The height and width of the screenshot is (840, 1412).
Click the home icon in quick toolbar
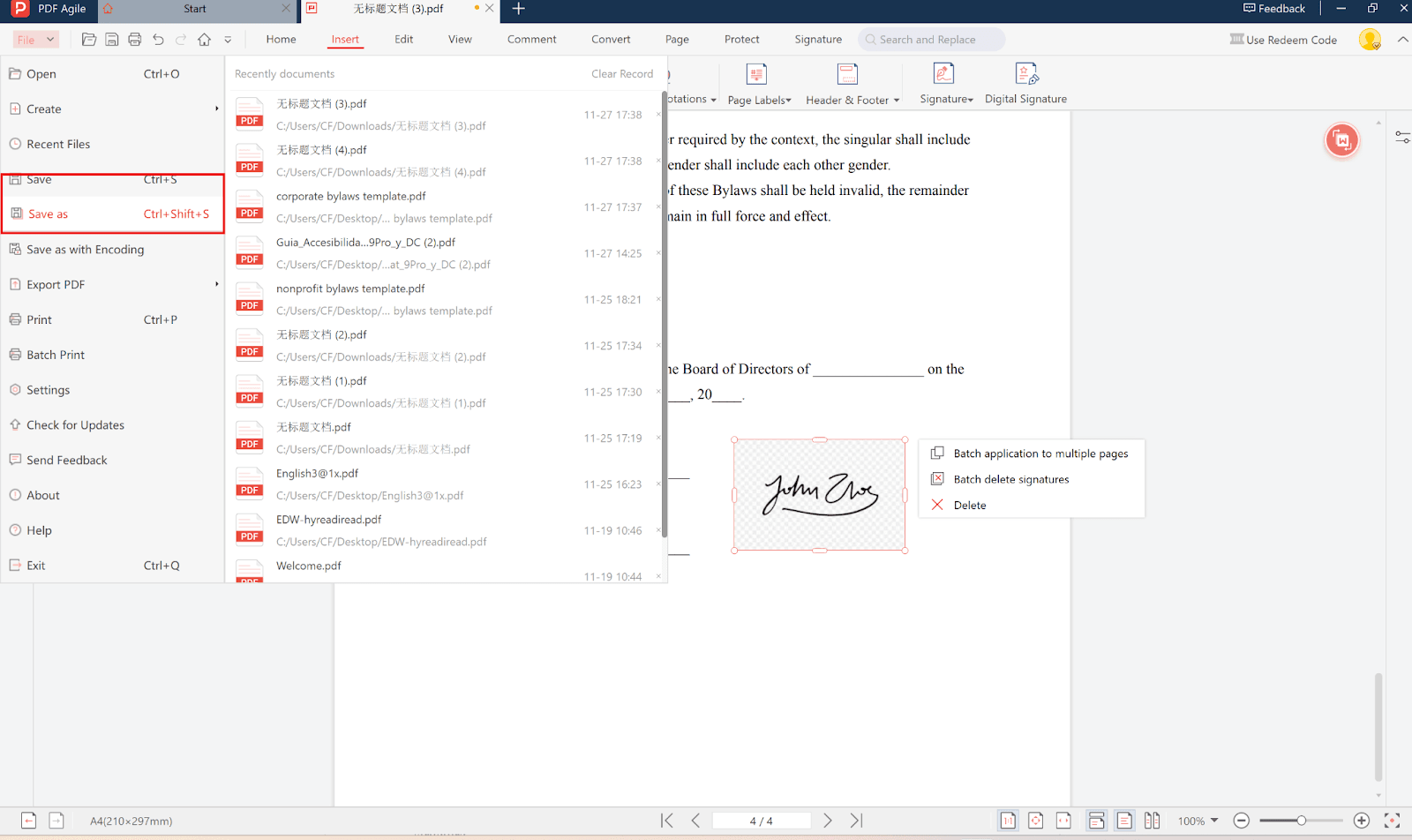(204, 40)
